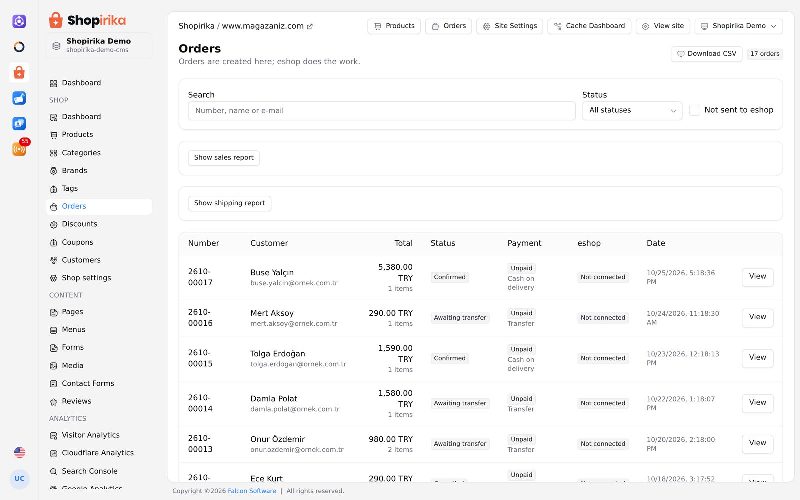Click Shopirika breadcrumb in header
The height and width of the screenshot is (500, 800).
(x=196, y=26)
